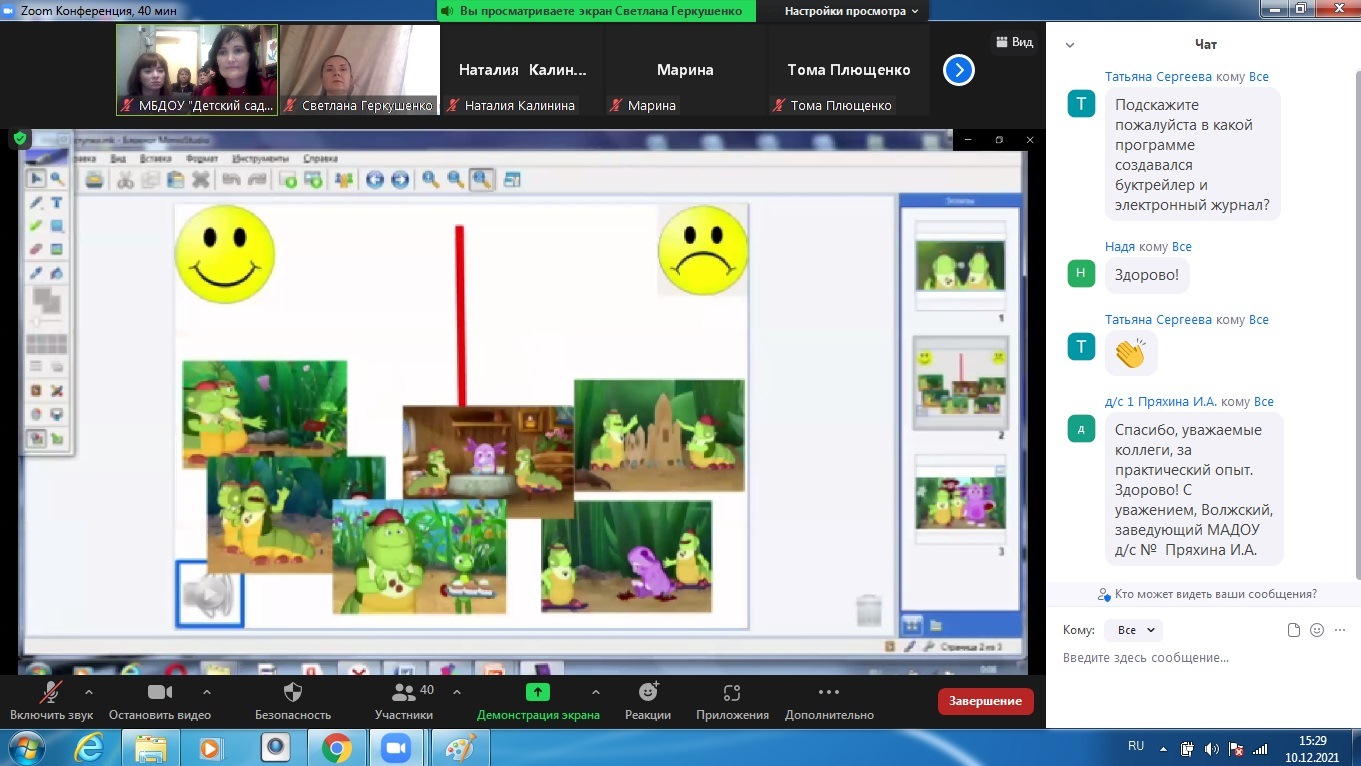The width and height of the screenshot is (1361, 766).
Task: Click the green encryption shield badge
Action: coord(20,139)
